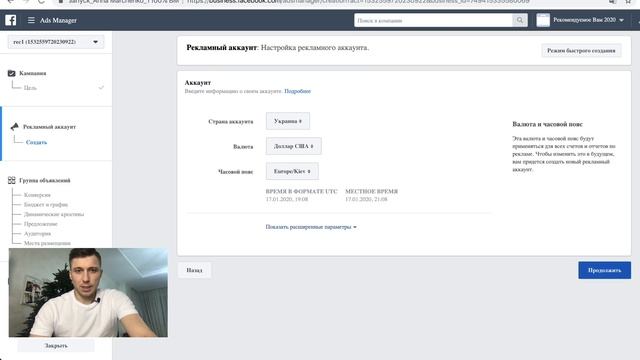This screenshot has width=640, height=360.
Task: Open Аудитория item in sidebar
Action: pos(37,233)
